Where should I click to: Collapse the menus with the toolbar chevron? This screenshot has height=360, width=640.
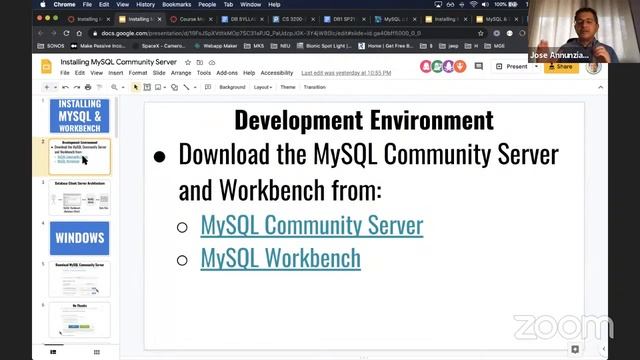click(x=600, y=87)
